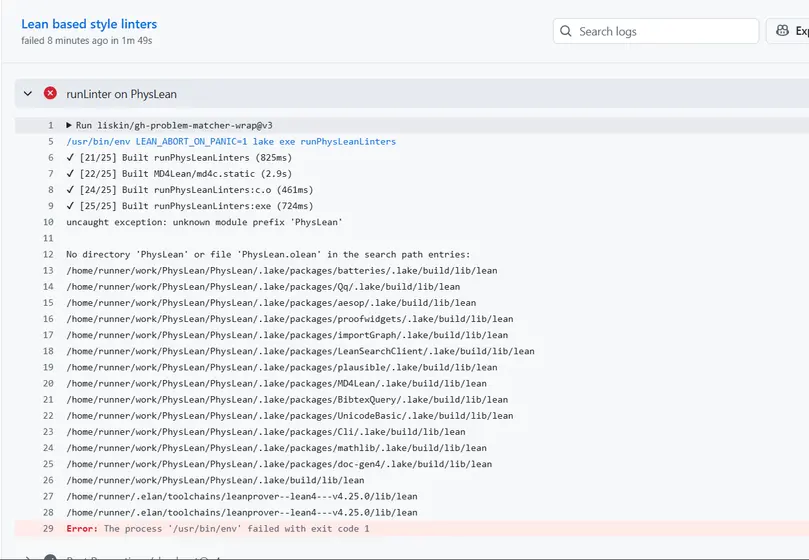Click the magnifier icon in Search logs

pos(567,32)
